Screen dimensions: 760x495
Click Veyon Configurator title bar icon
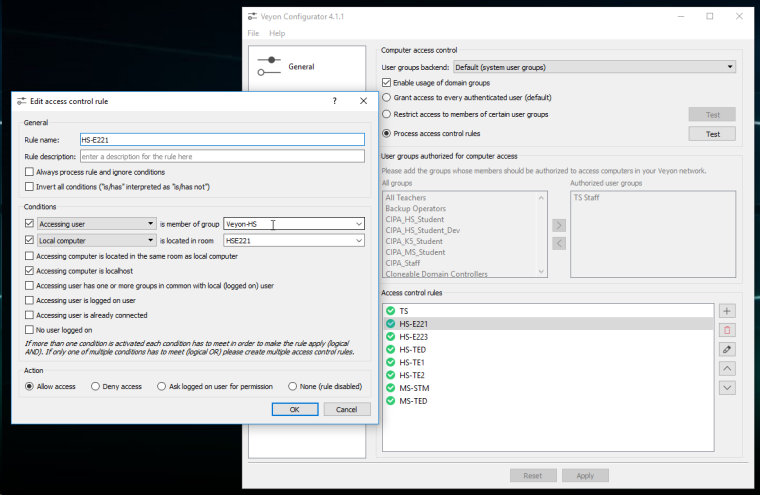(252, 16)
